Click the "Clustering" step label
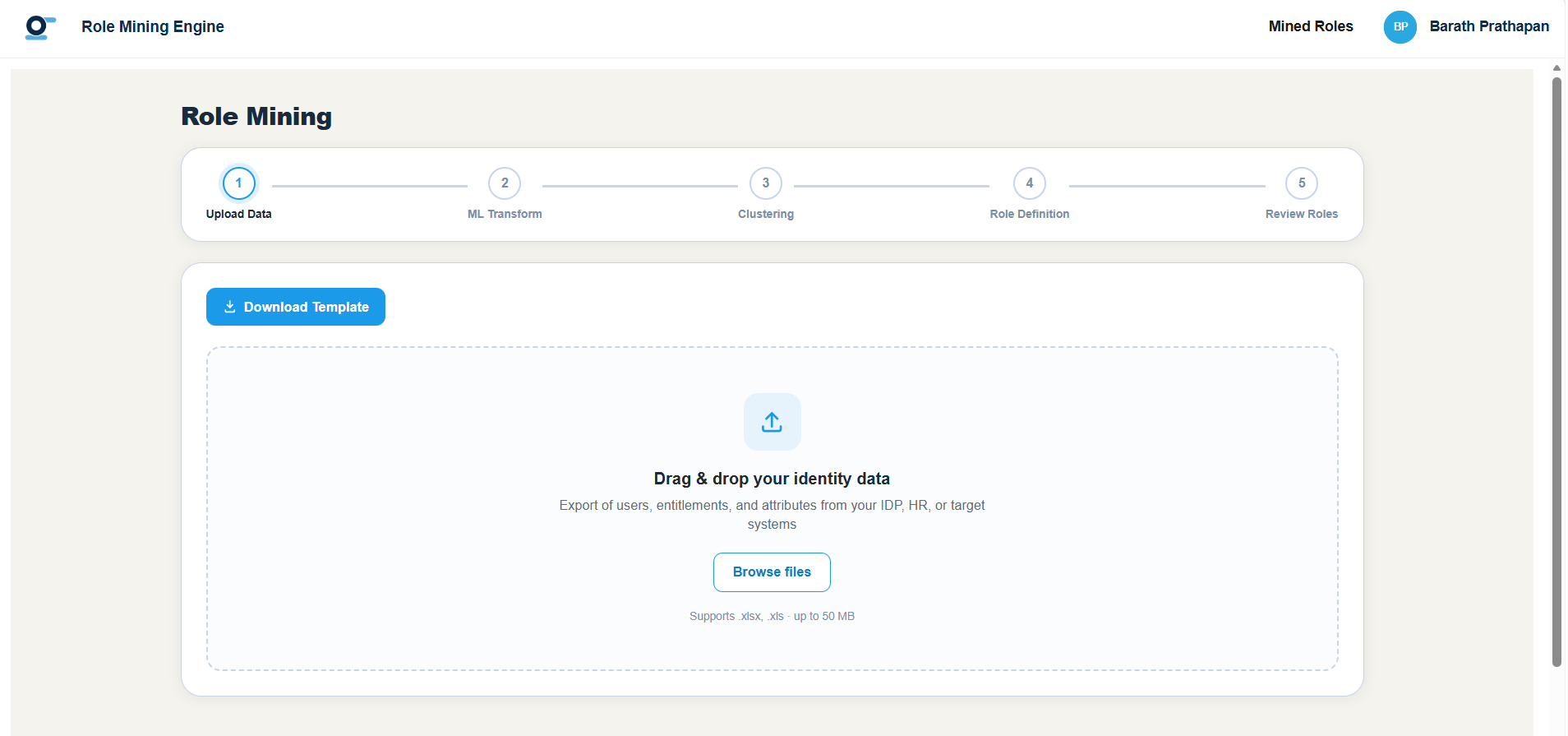Viewport: 1568px width, 736px height. (x=766, y=214)
